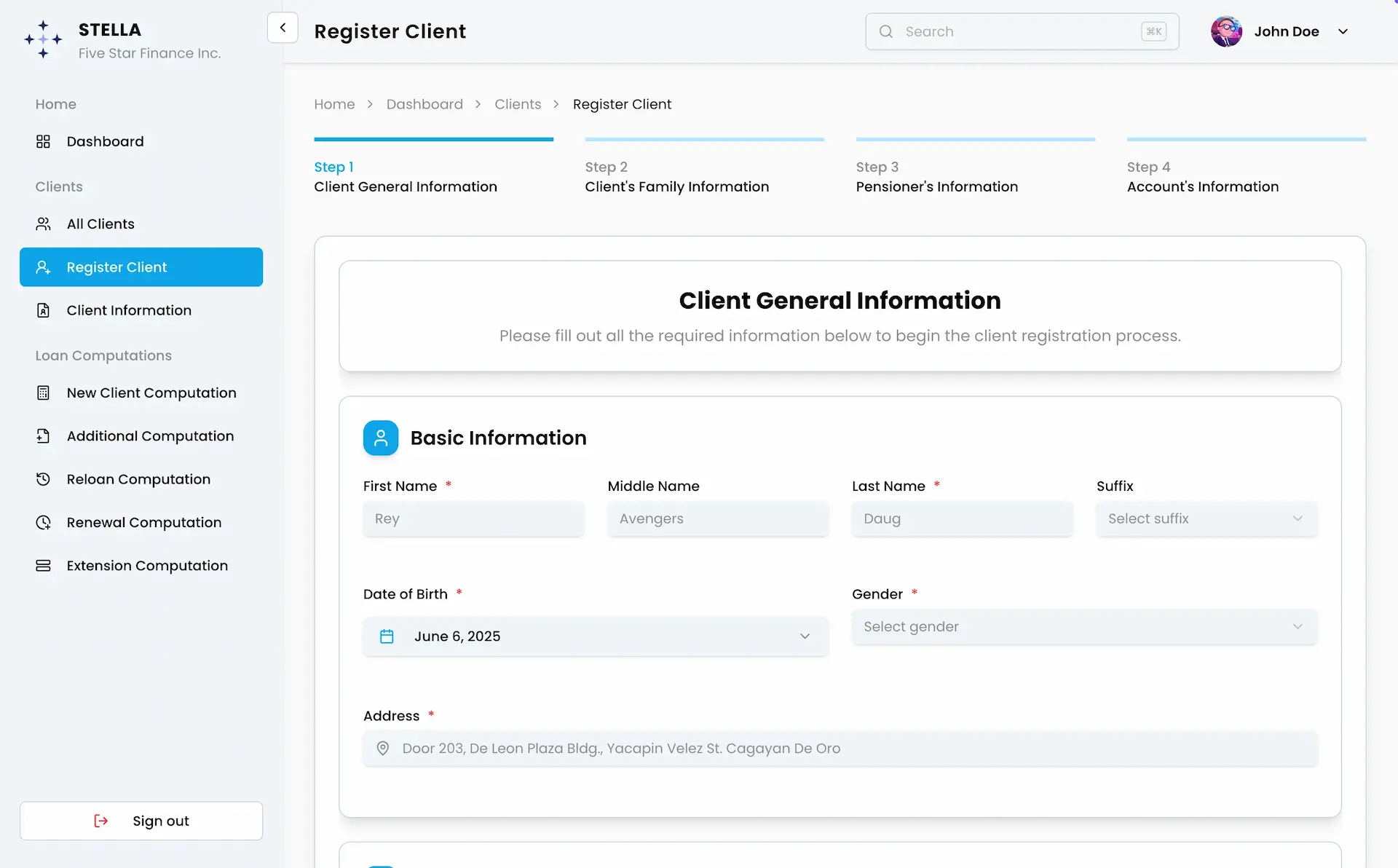1398x868 pixels.
Task: Click John Doe's avatar picture
Action: pyautogui.click(x=1226, y=31)
